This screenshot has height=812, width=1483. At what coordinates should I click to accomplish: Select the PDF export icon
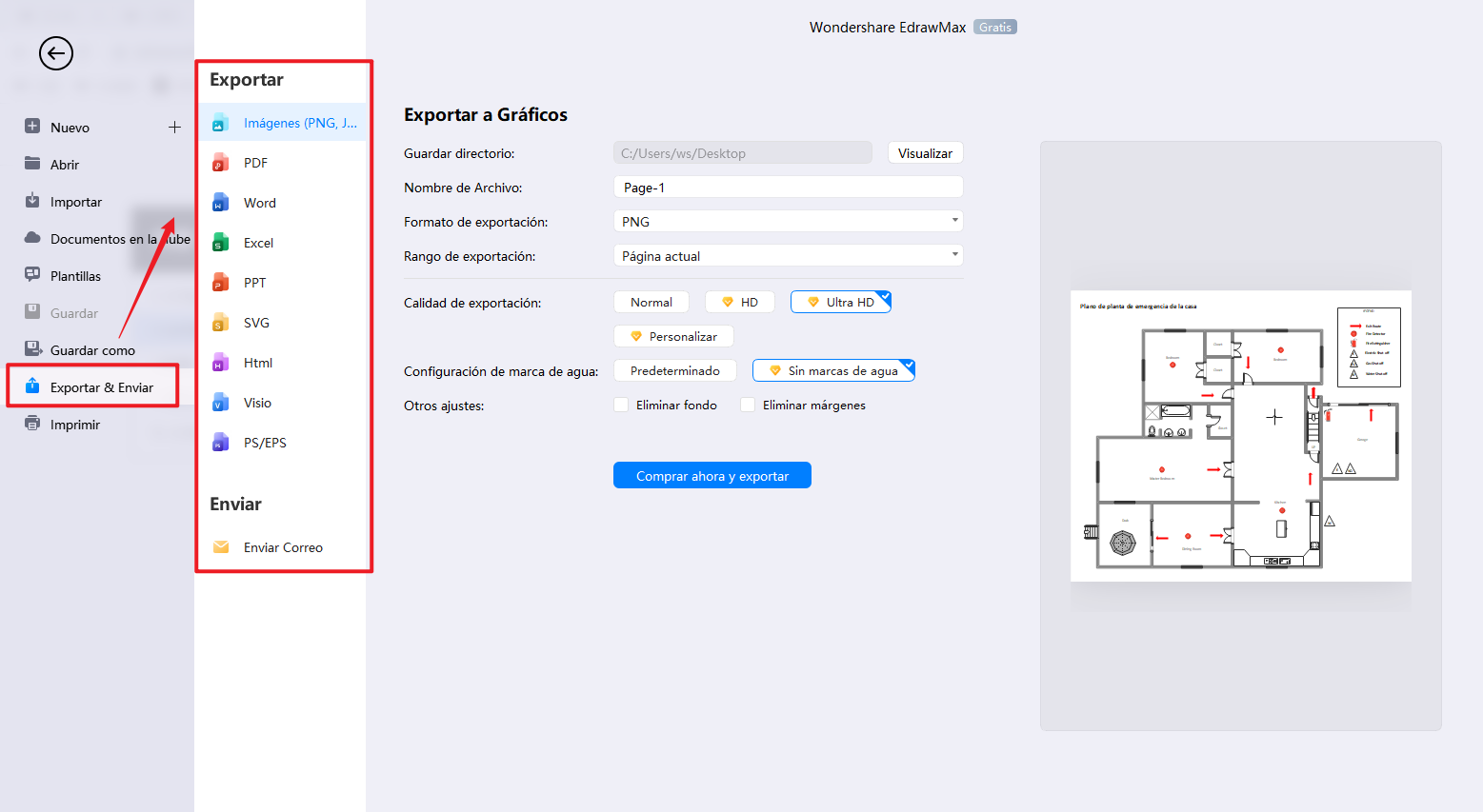220,163
